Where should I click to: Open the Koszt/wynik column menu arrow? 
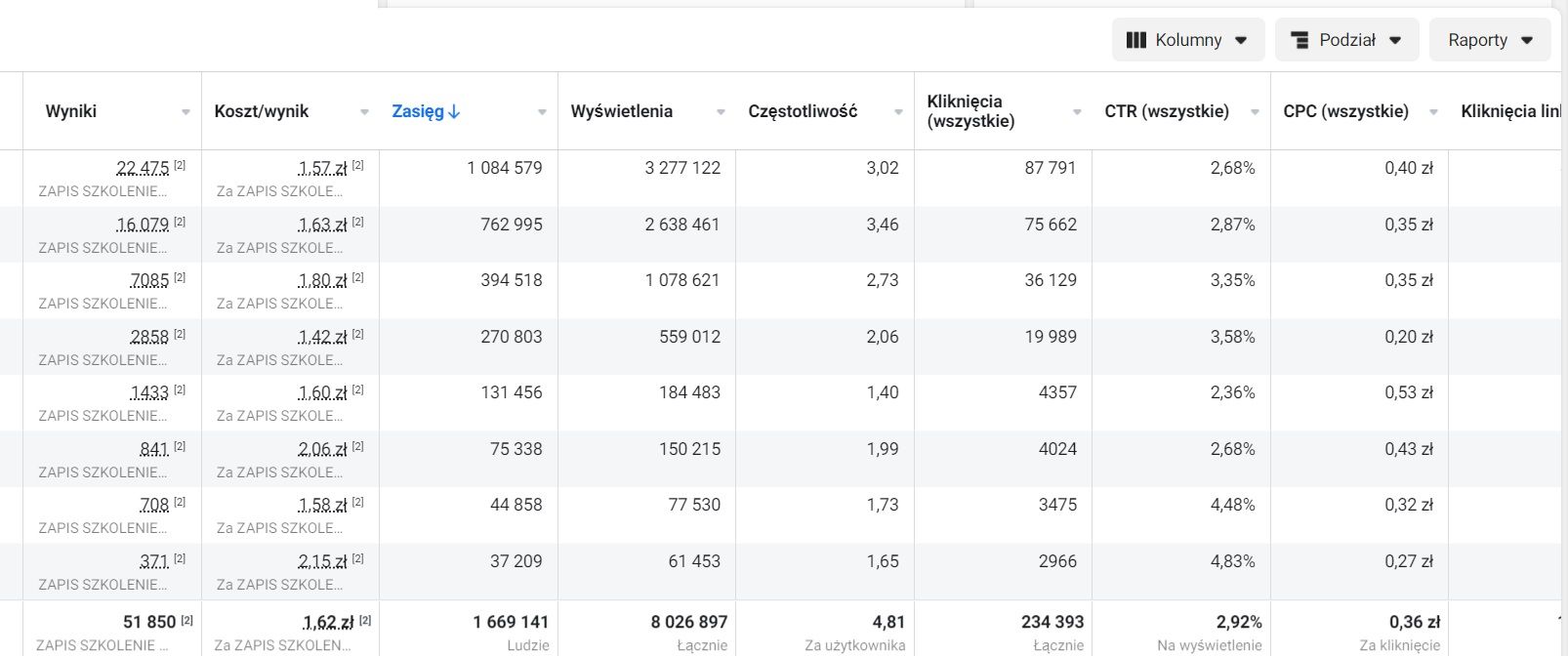(x=364, y=112)
